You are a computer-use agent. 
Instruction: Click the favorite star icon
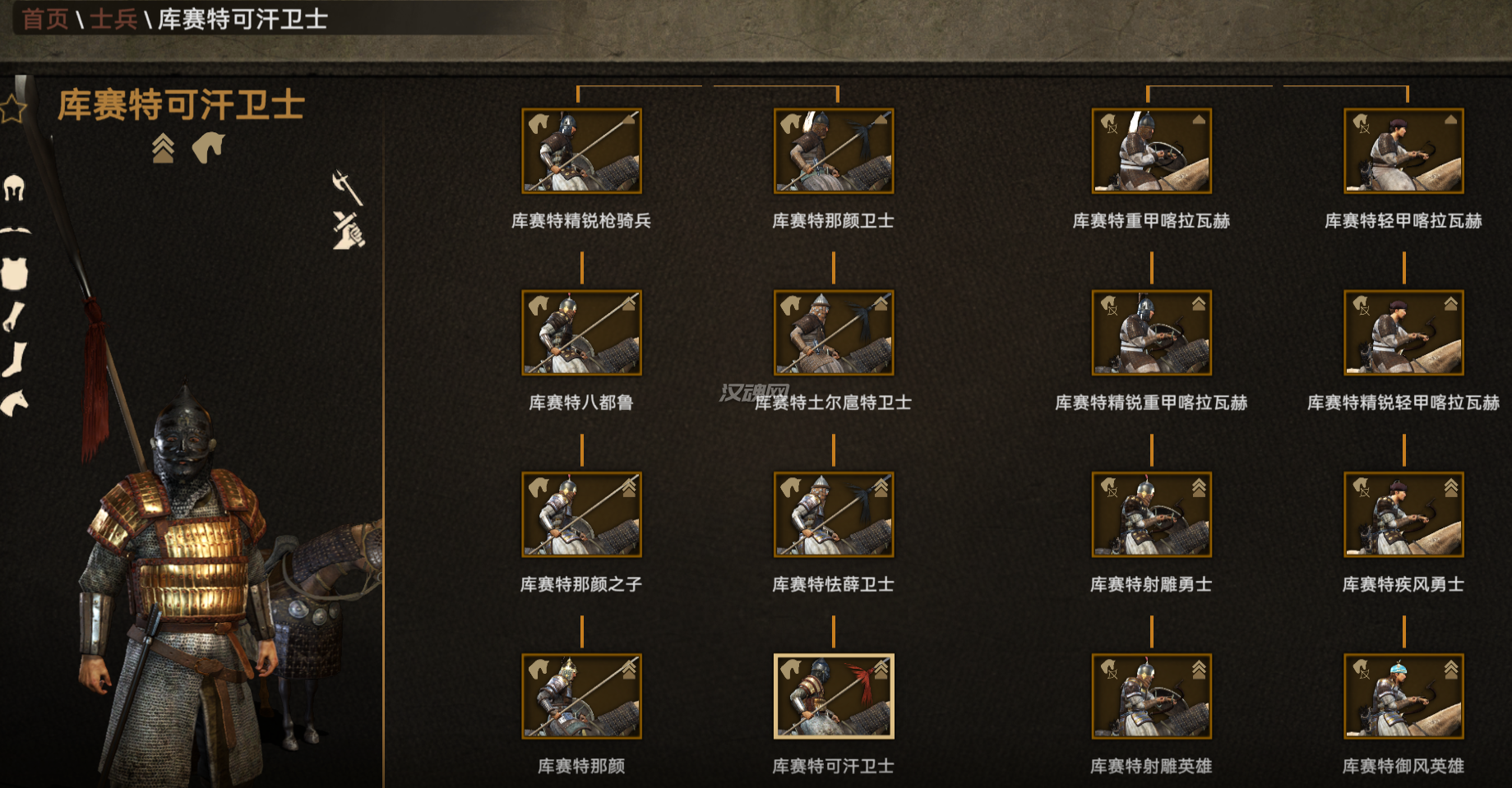[12, 108]
